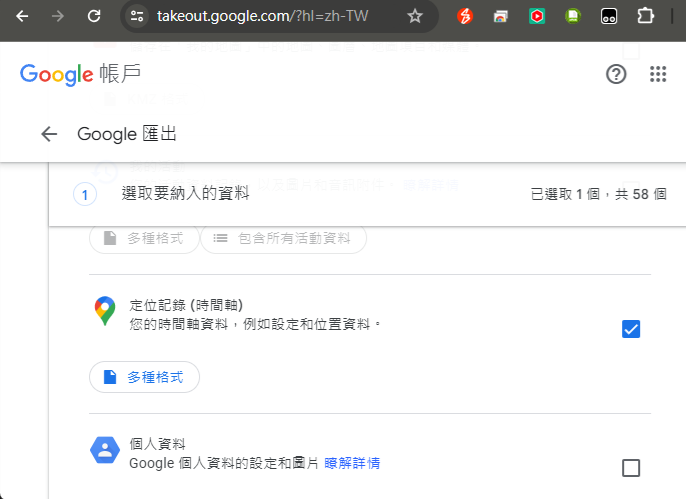Click 個人資料 title text

click(x=158, y=444)
